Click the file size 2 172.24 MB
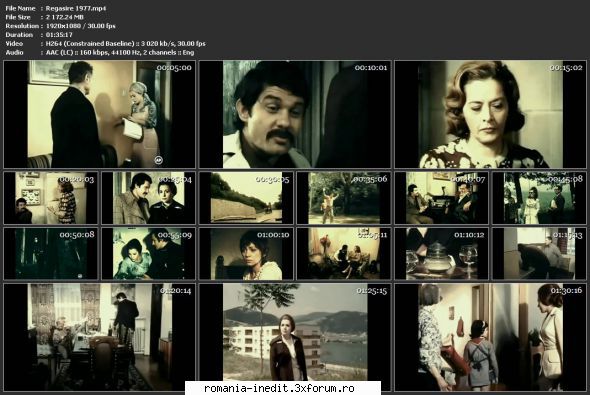The width and height of the screenshot is (590, 395). pos(65,17)
